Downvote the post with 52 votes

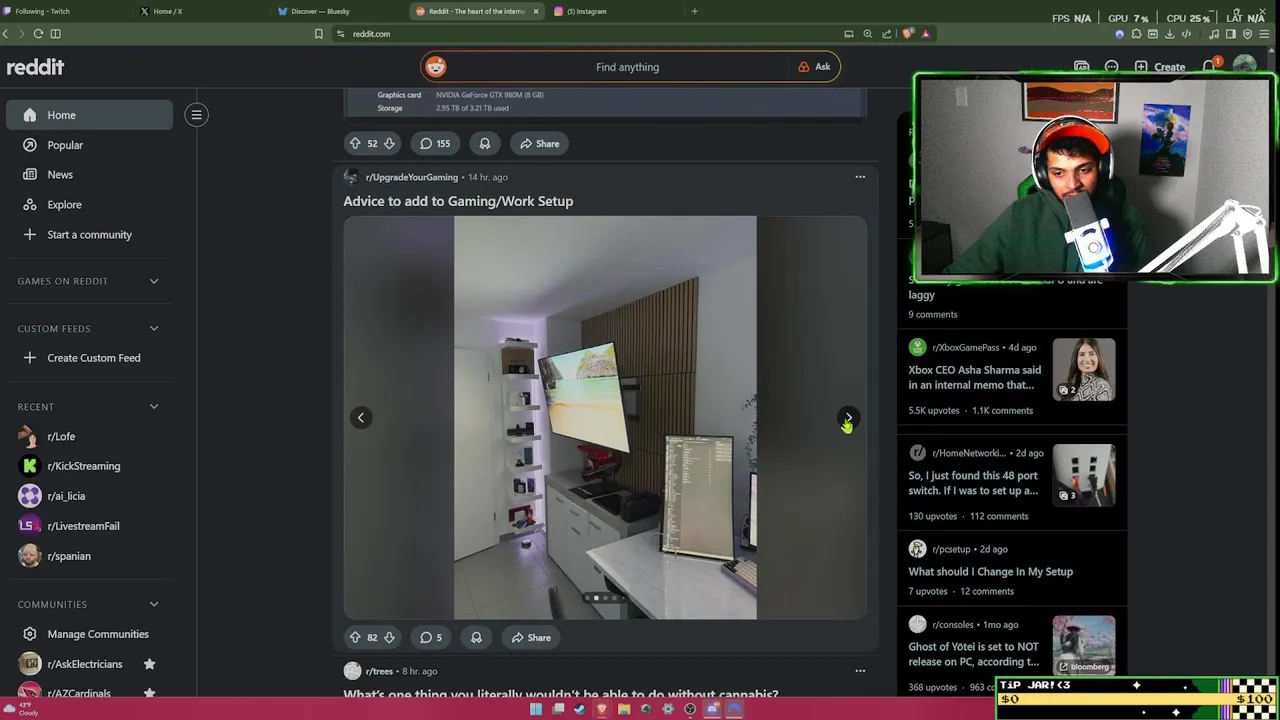tap(389, 143)
